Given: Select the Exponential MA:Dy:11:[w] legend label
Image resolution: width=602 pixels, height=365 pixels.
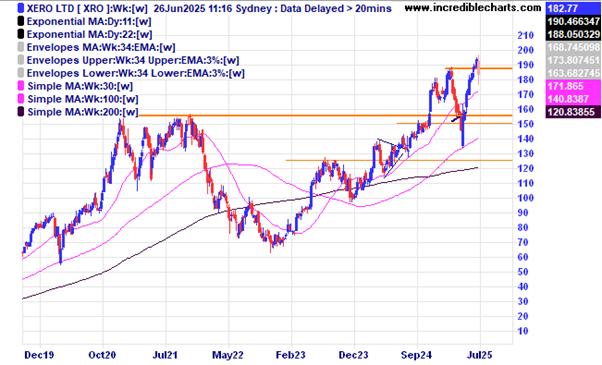Looking at the screenshot, I should click(89, 21).
